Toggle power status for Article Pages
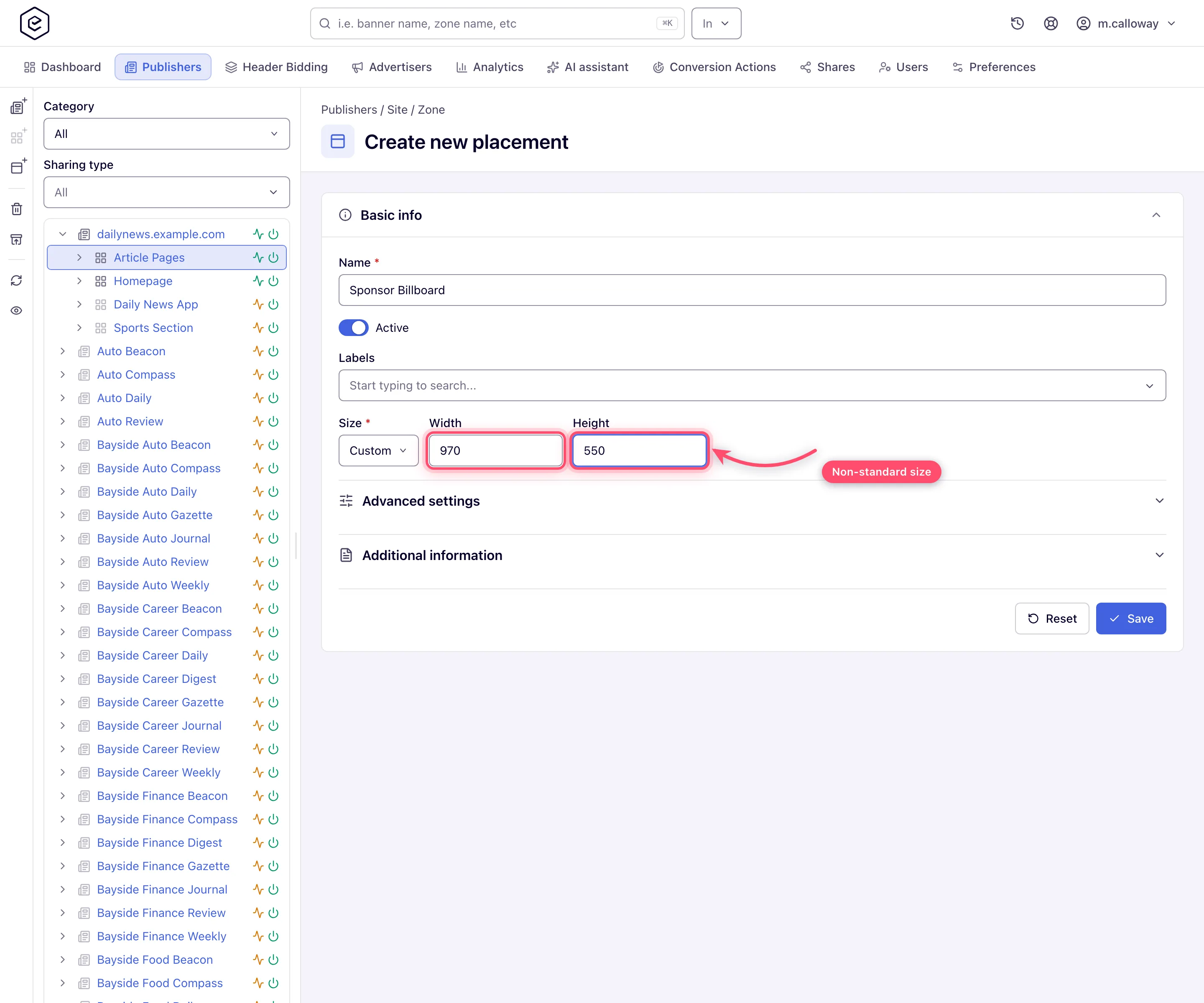The height and width of the screenshot is (1003, 1204). tap(273, 257)
